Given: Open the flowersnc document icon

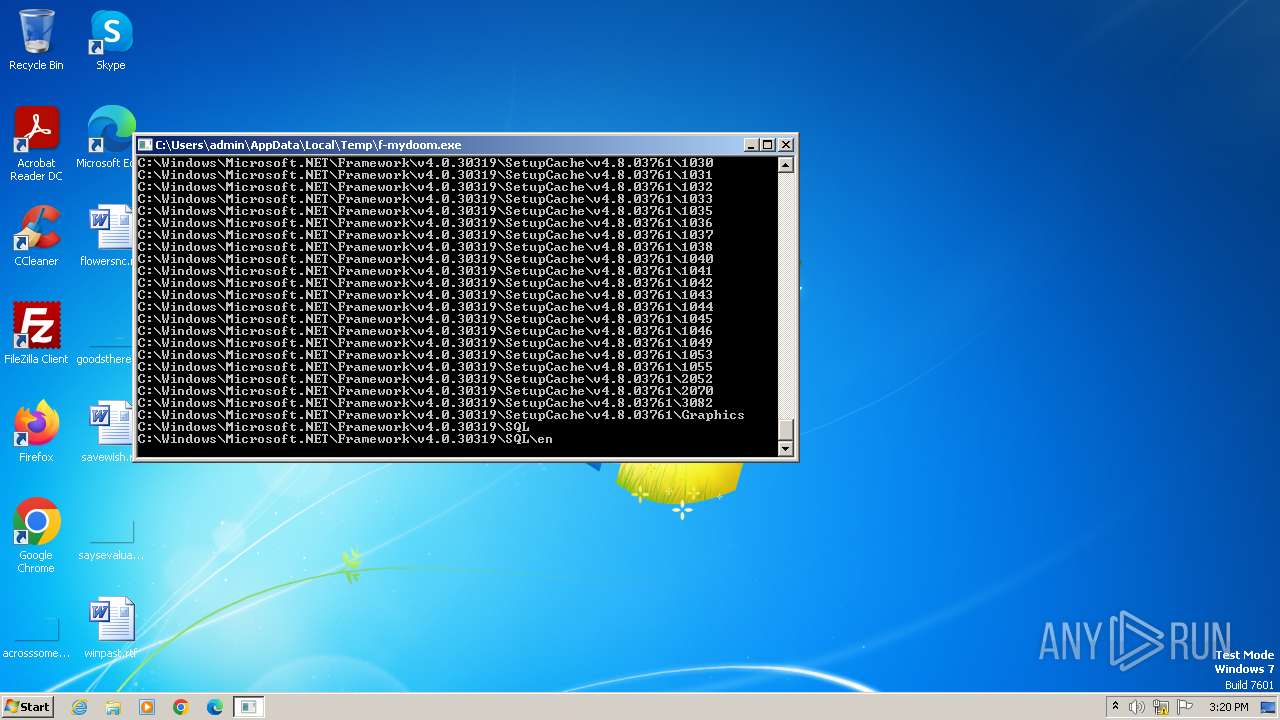Looking at the screenshot, I should pos(105,236).
